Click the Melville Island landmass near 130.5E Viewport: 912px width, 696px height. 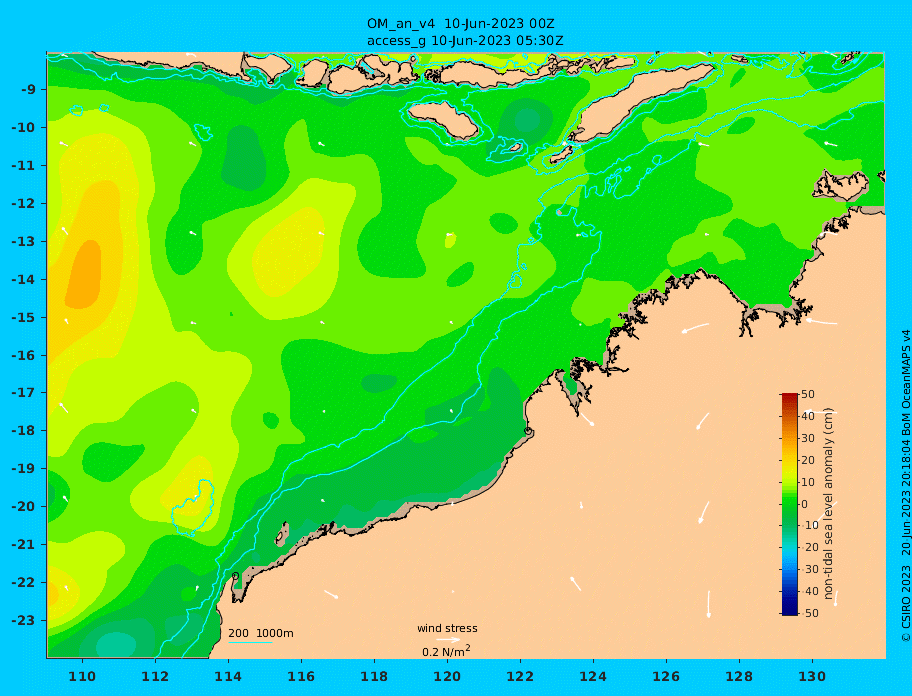pyautogui.click(x=842, y=186)
